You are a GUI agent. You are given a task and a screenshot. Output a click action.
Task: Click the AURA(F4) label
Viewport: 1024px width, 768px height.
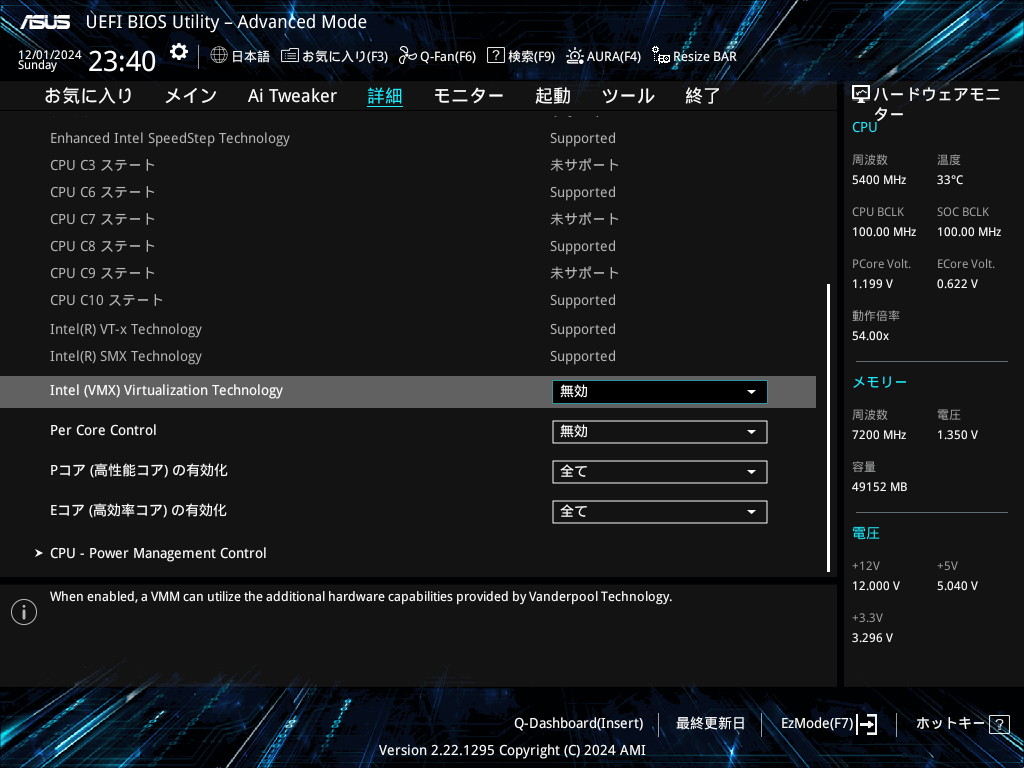click(614, 57)
